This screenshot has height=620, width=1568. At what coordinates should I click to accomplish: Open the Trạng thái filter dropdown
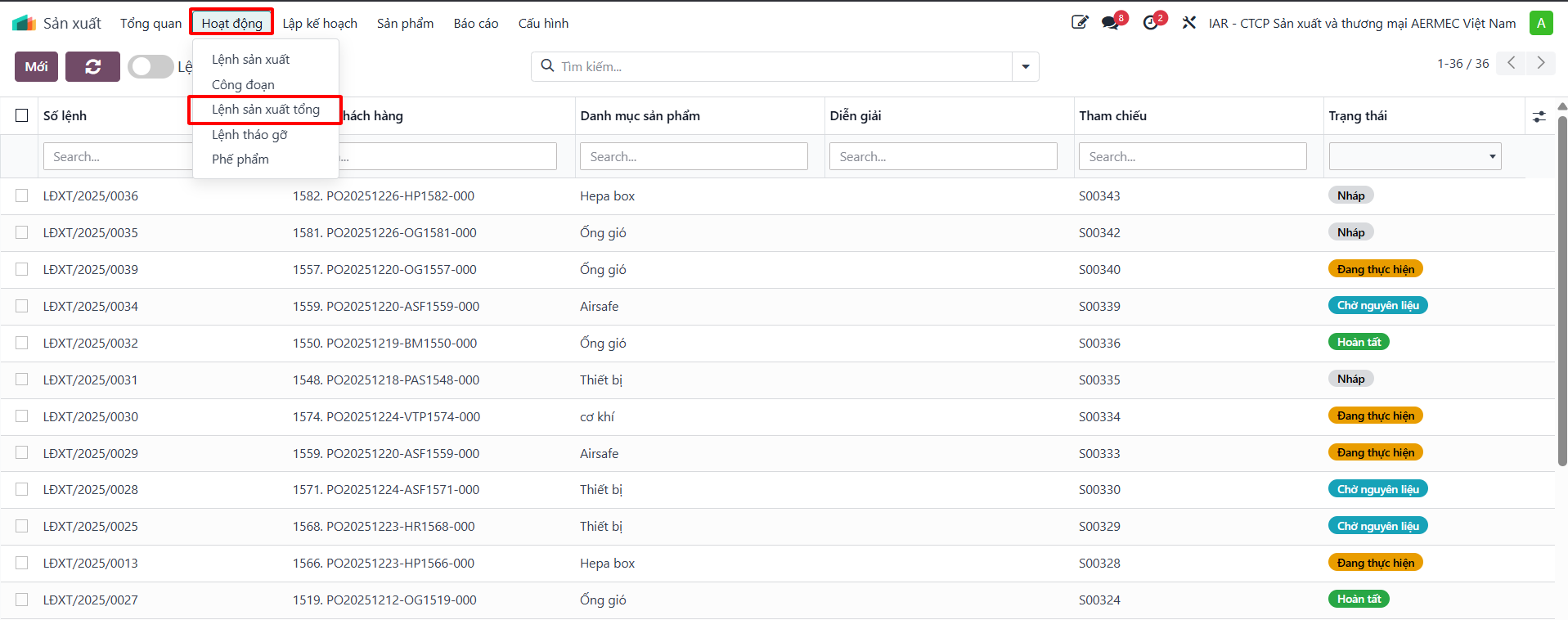(1415, 156)
